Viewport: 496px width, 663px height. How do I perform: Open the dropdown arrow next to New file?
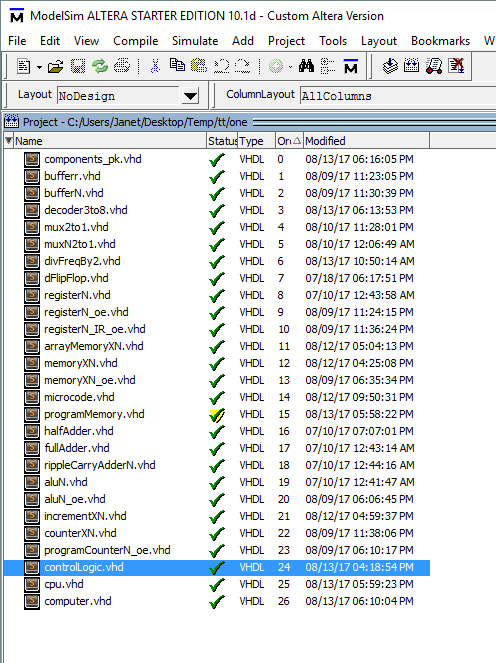pyautogui.click(x=39, y=67)
